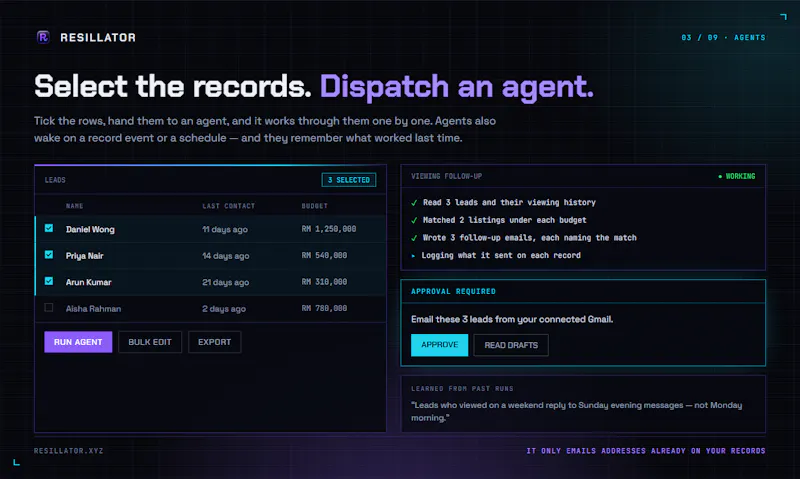The image size is (800, 479).
Task: Click the LEARNED FROM PAST RUNS heading
Action: pyautogui.click(x=462, y=389)
